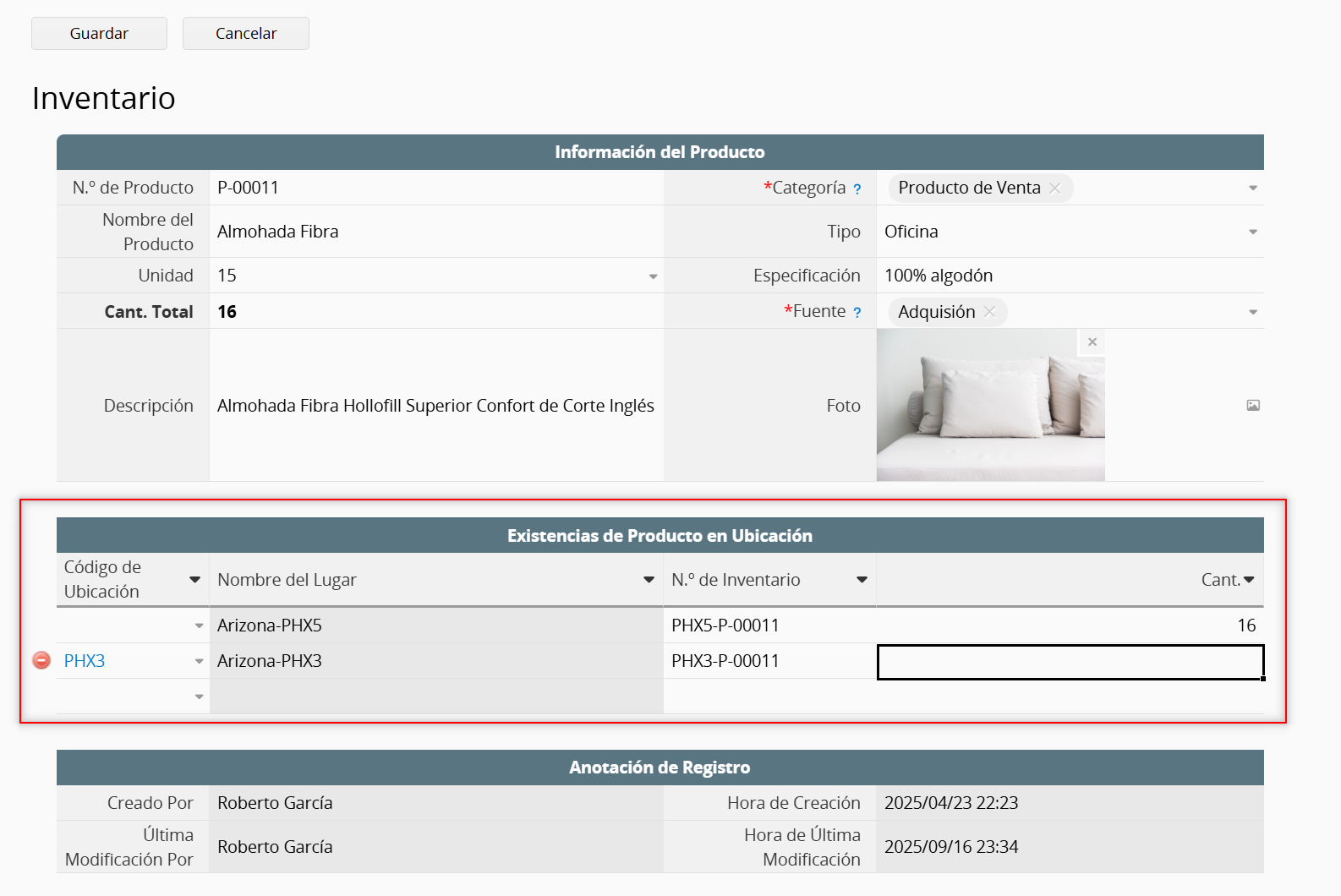Click the PHX3 location code link
This screenshot has height=896, width=1341.
click(x=85, y=661)
